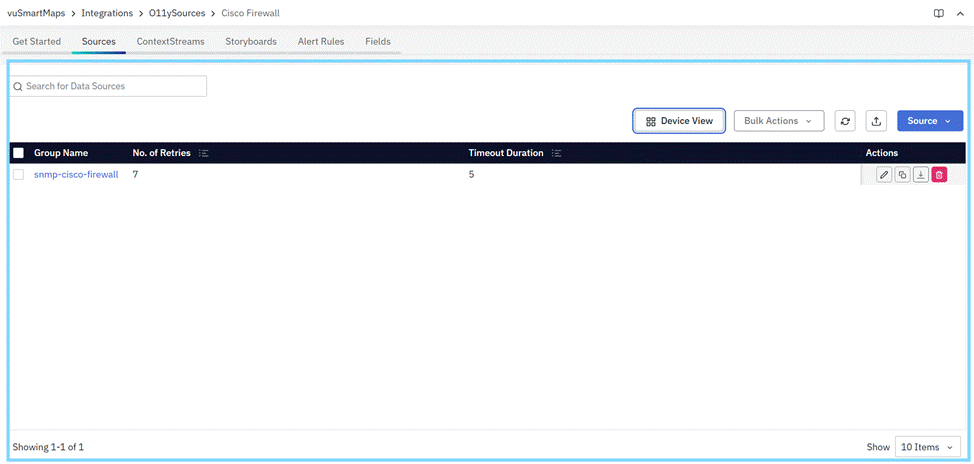Open the Bulk Actions dropdown
Viewport: 974px width, 464px height.
pos(779,121)
